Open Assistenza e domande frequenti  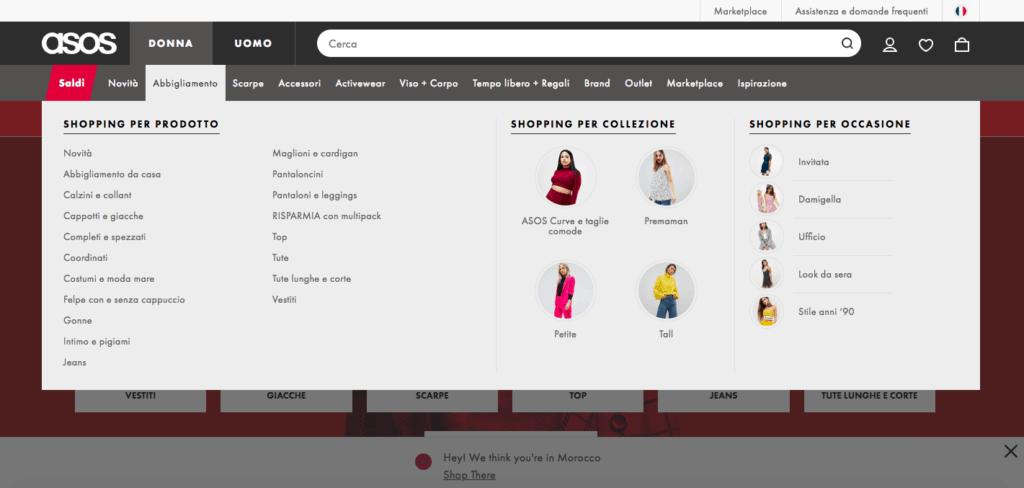click(861, 11)
